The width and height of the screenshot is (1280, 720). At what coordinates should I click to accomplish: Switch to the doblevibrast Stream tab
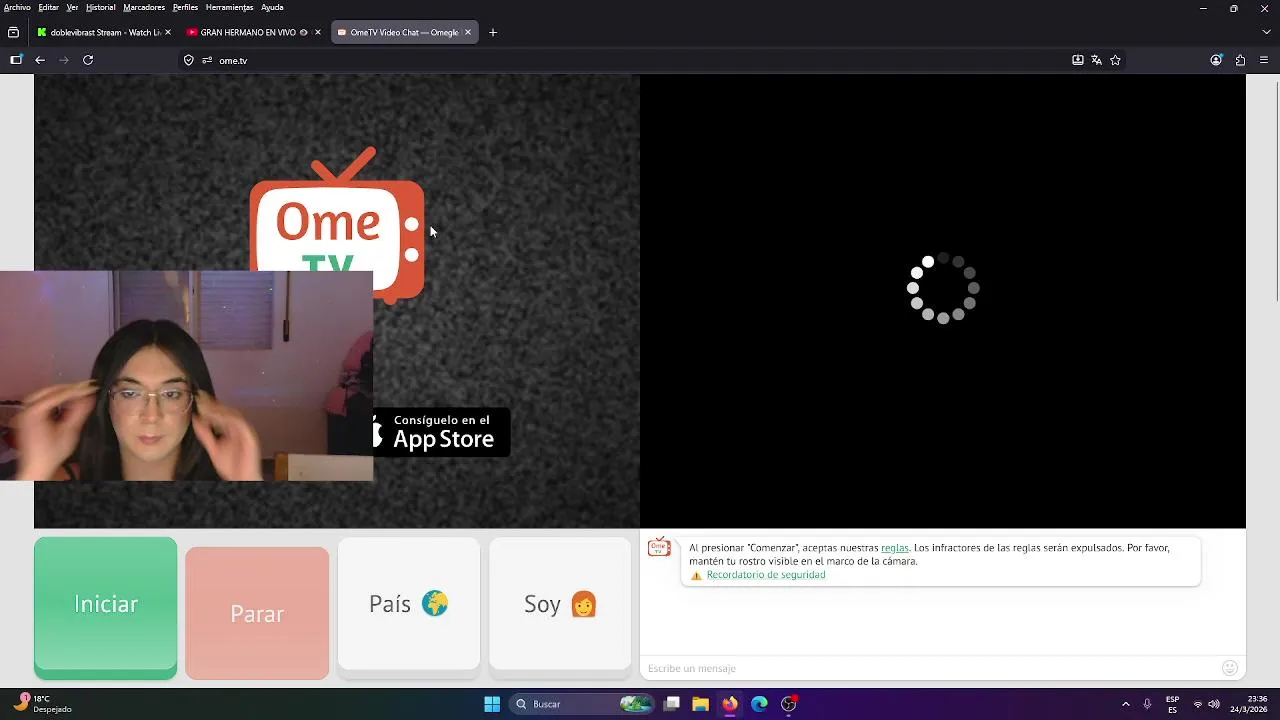point(104,32)
